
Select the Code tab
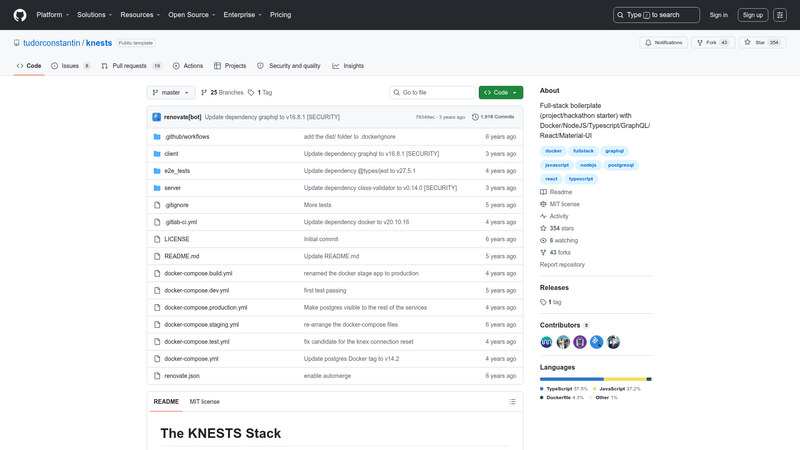coord(29,66)
